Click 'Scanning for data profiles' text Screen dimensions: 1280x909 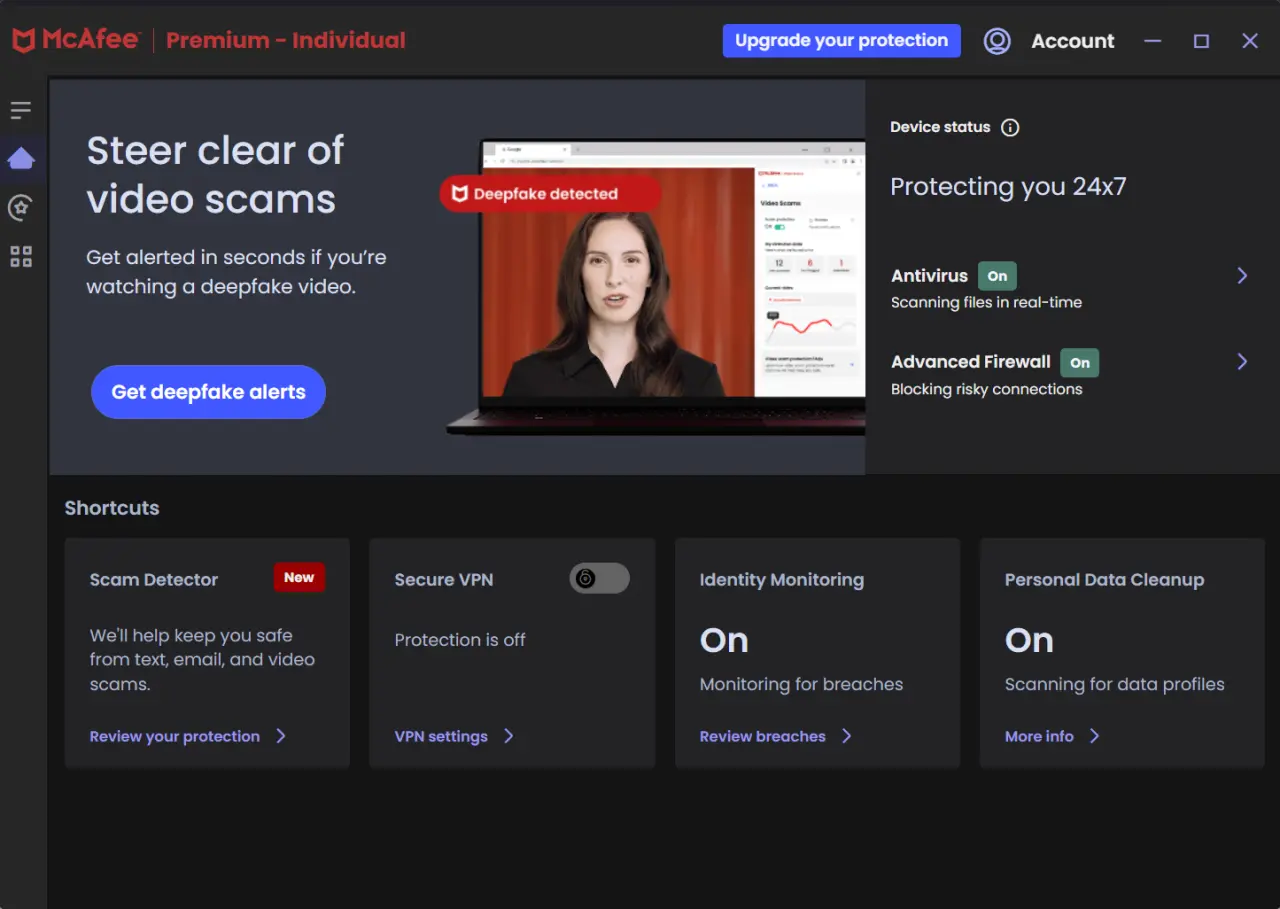click(x=1115, y=684)
